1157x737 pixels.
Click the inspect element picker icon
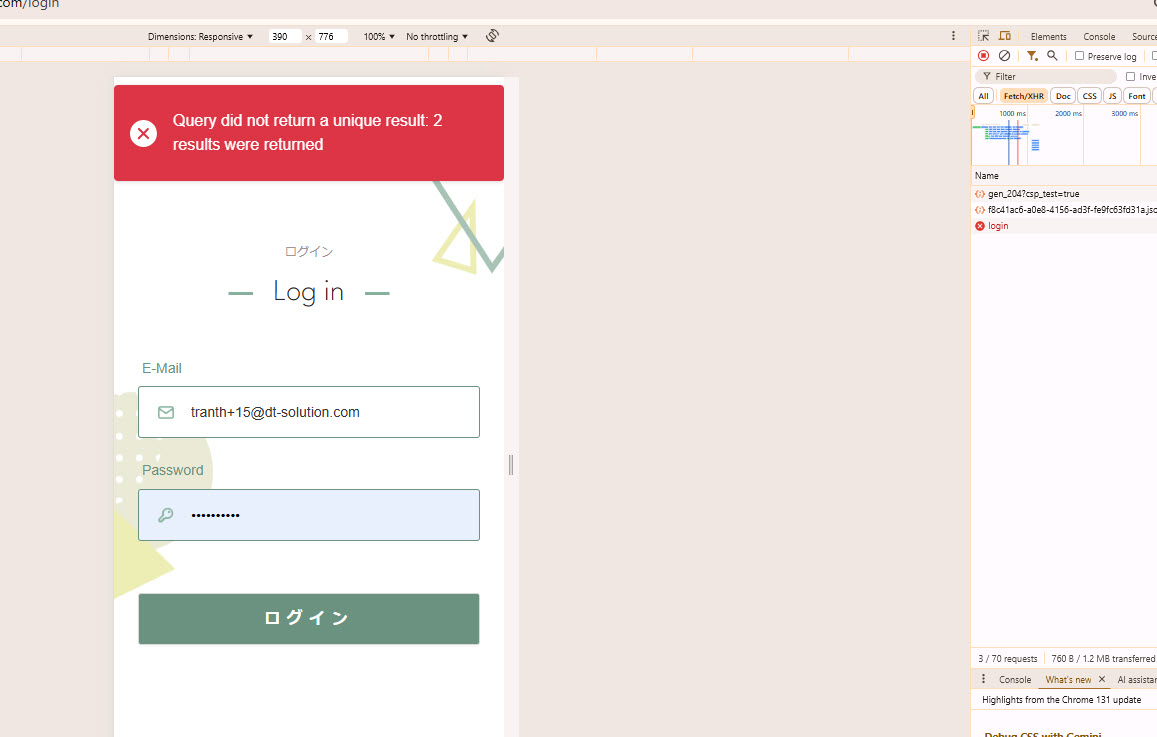pos(983,36)
